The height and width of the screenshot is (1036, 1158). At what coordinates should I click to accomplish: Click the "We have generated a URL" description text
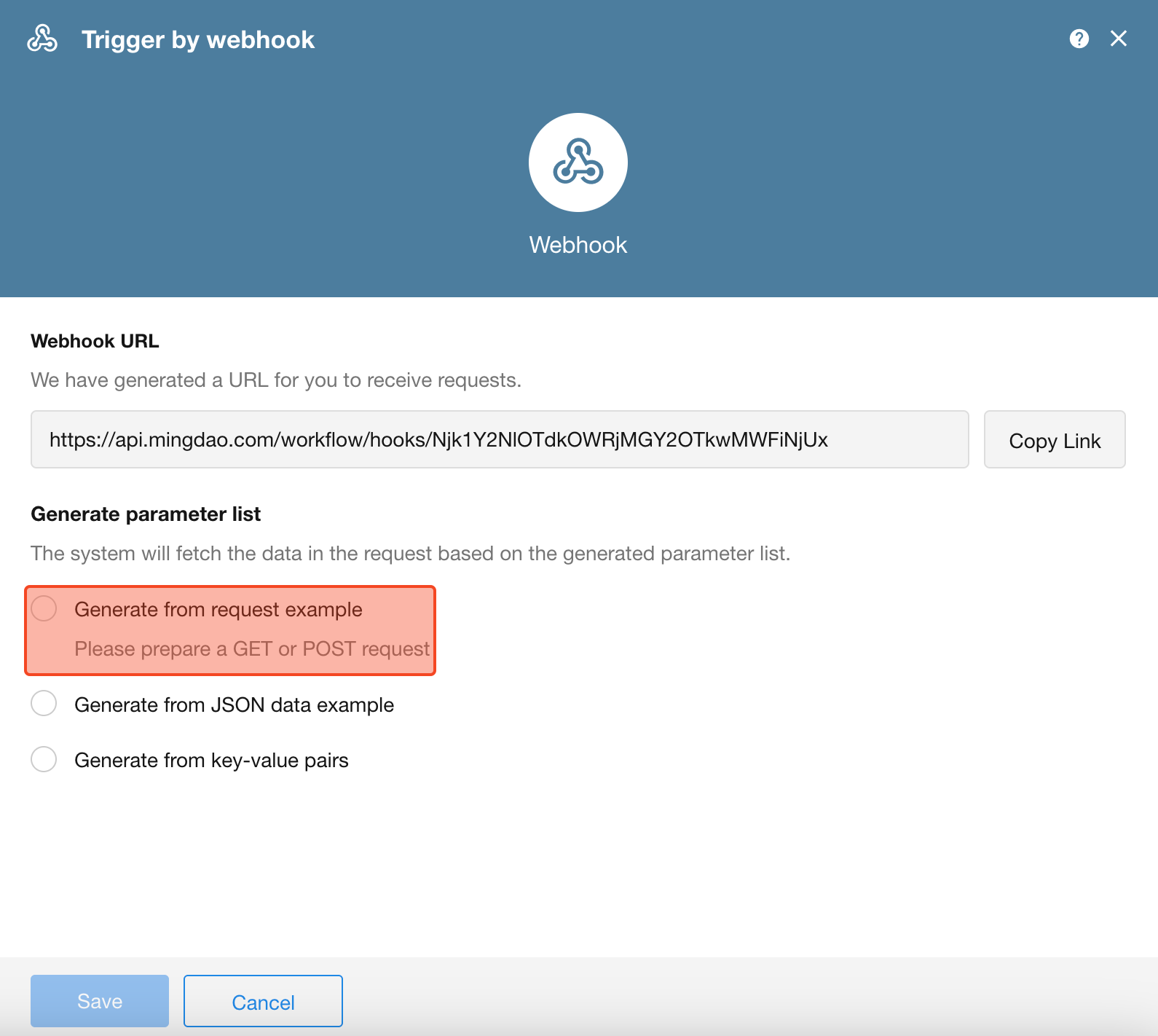click(x=275, y=380)
